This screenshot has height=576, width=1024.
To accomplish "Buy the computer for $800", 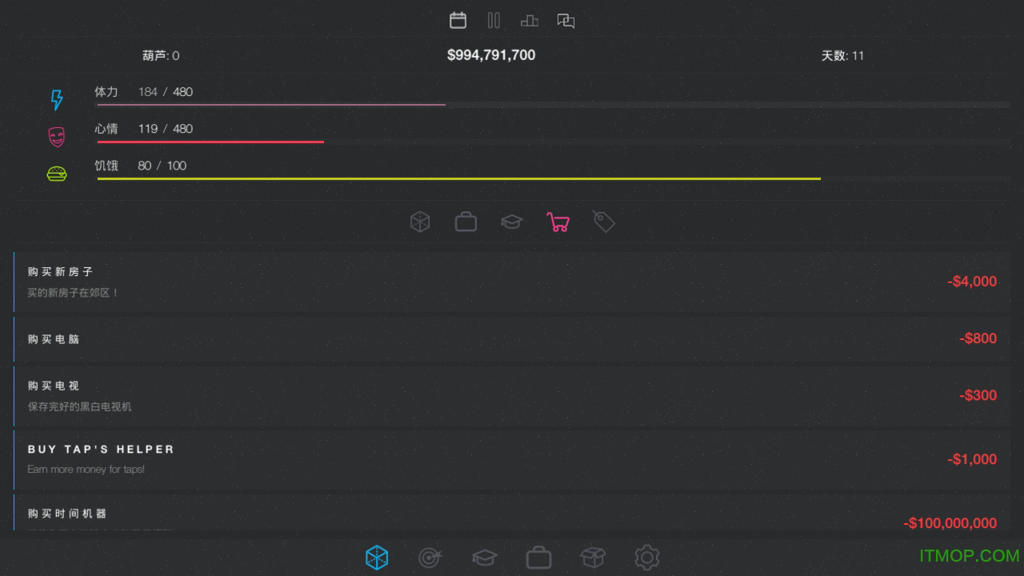I will point(511,338).
